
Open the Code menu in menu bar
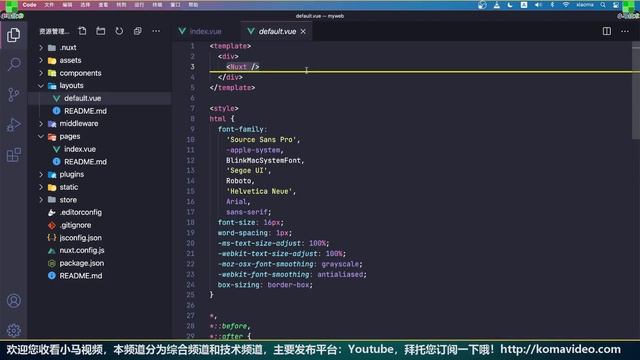(x=29, y=5)
